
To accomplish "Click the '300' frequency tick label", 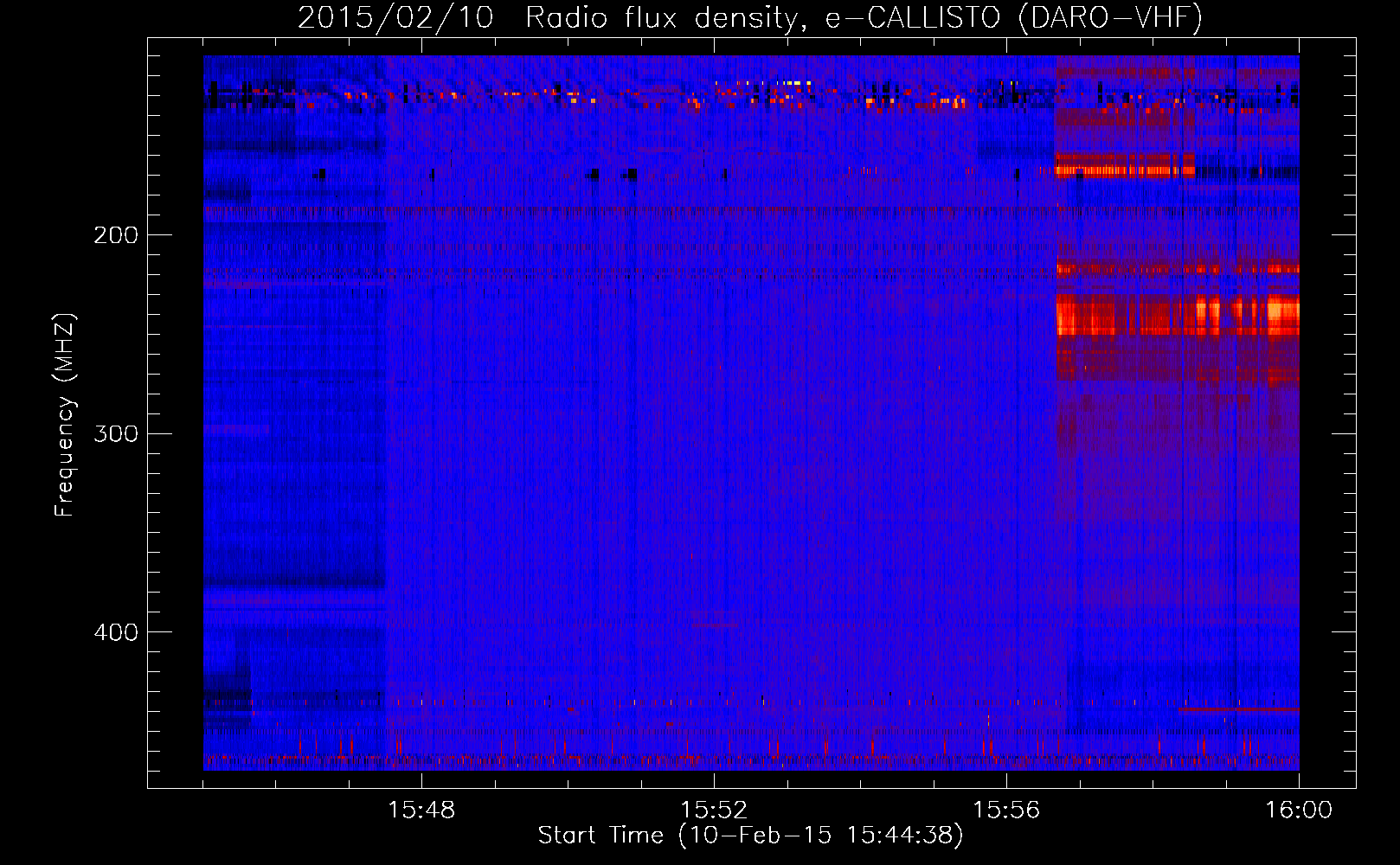I will tap(116, 433).
